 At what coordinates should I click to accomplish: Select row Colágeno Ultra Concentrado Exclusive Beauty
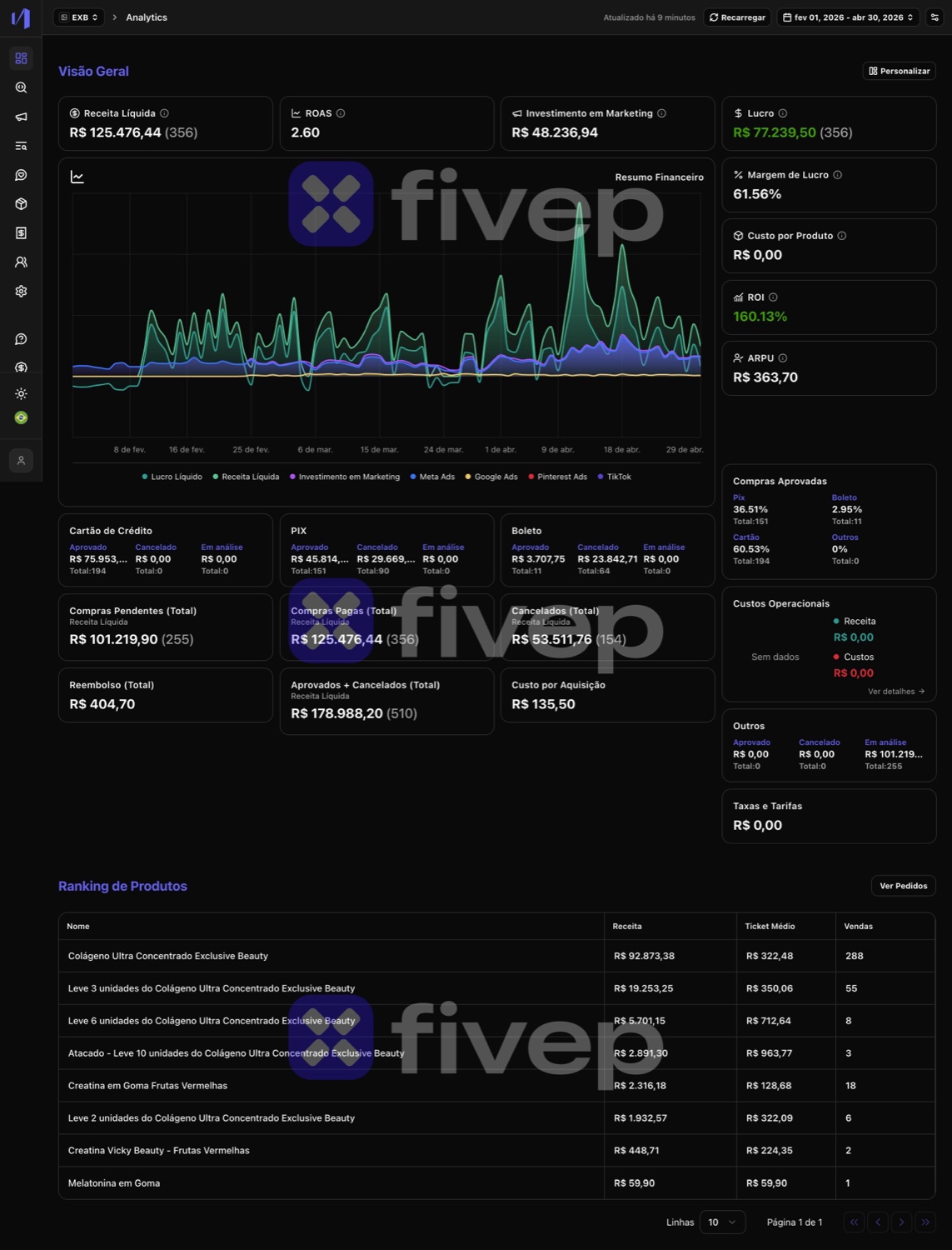pyautogui.click(x=497, y=956)
